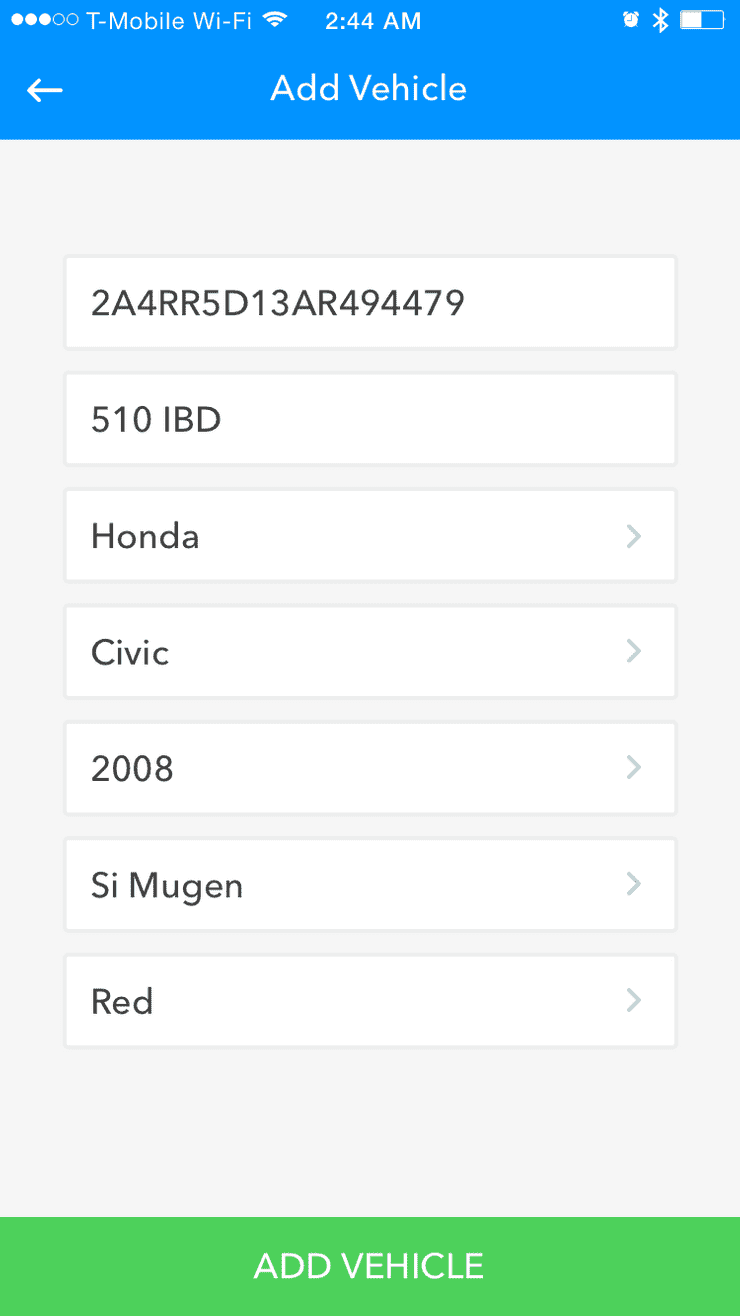
Task: Open the color selector showing Red
Action: [x=370, y=1001]
